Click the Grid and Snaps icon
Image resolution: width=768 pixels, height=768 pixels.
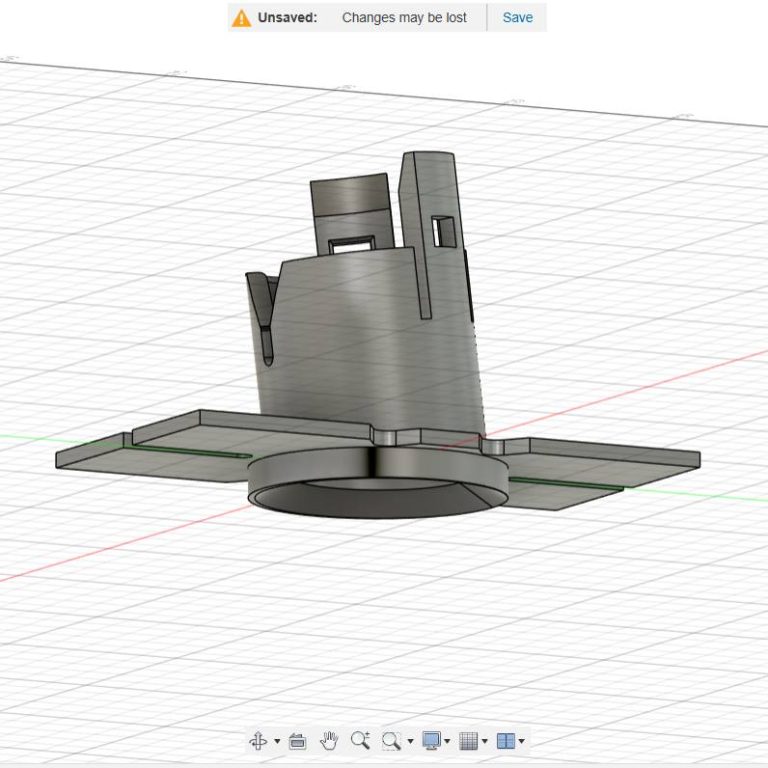coord(468,741)
